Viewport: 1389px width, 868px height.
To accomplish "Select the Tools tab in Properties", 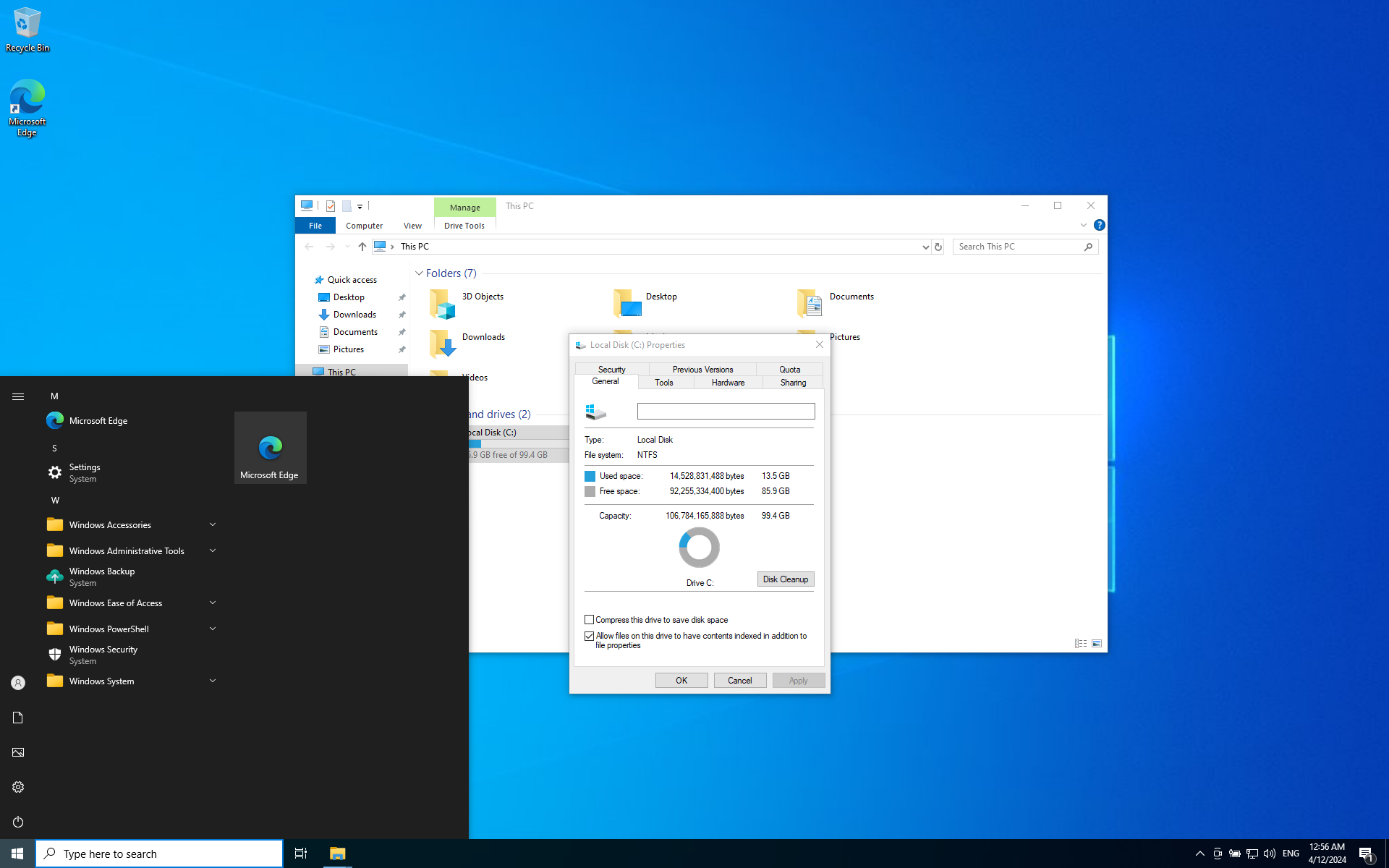I will click(665, 382).
